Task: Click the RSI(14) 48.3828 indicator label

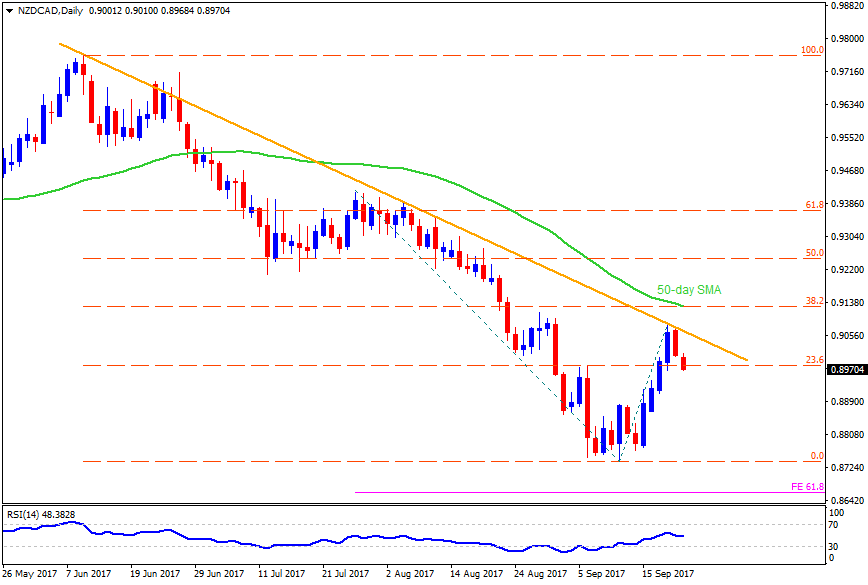Action: click(x=41, y=514)
